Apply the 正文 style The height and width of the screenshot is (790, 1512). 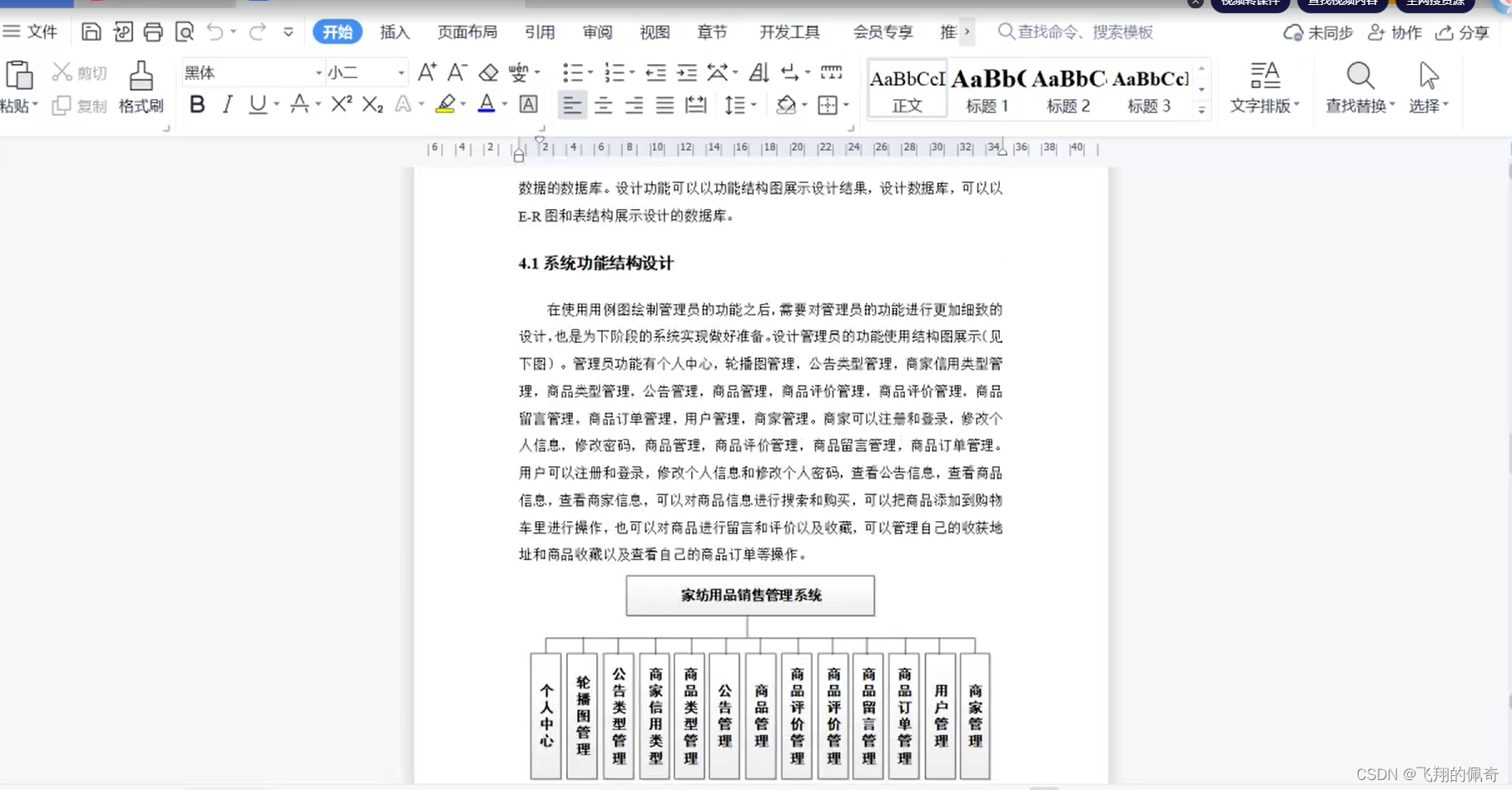(908, 87)
